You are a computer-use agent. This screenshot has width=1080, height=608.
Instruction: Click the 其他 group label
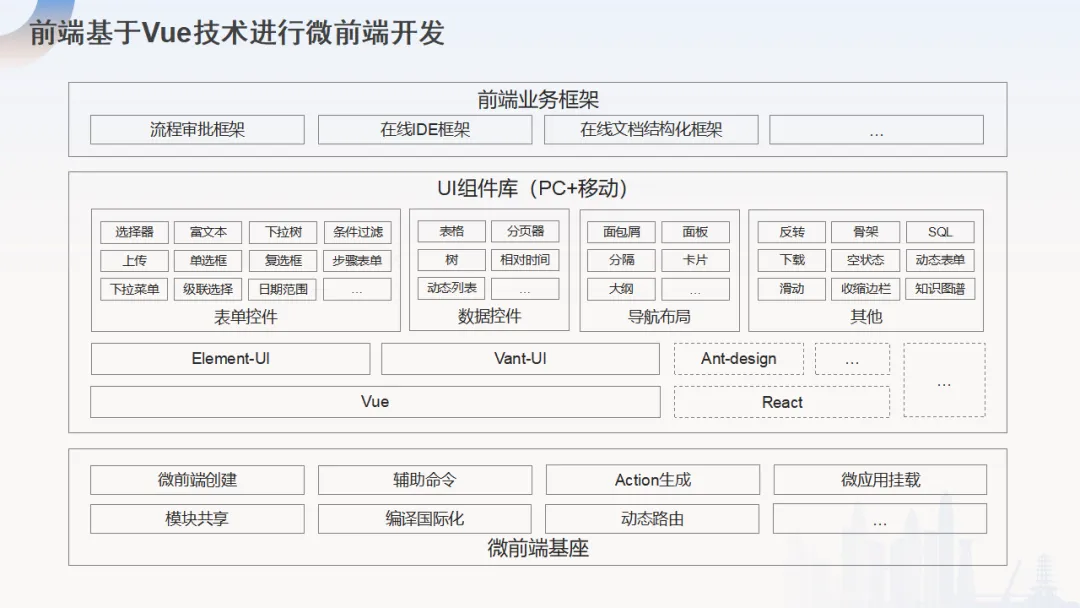(x=866, y=317)
